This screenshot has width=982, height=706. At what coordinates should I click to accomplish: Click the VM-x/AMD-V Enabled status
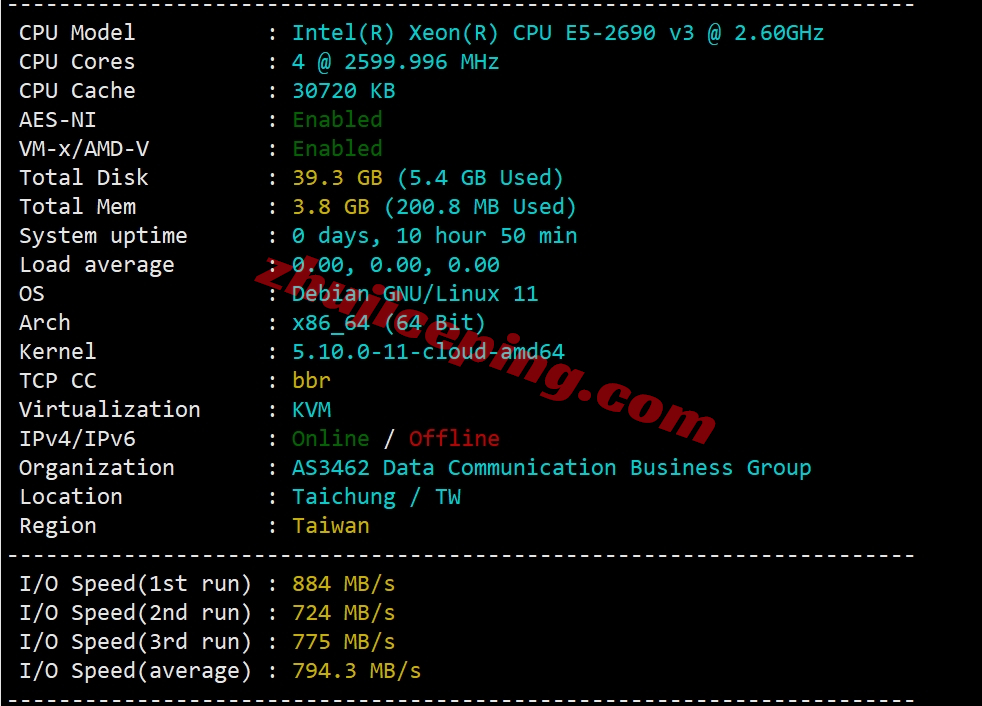click(x=337, y=148)
